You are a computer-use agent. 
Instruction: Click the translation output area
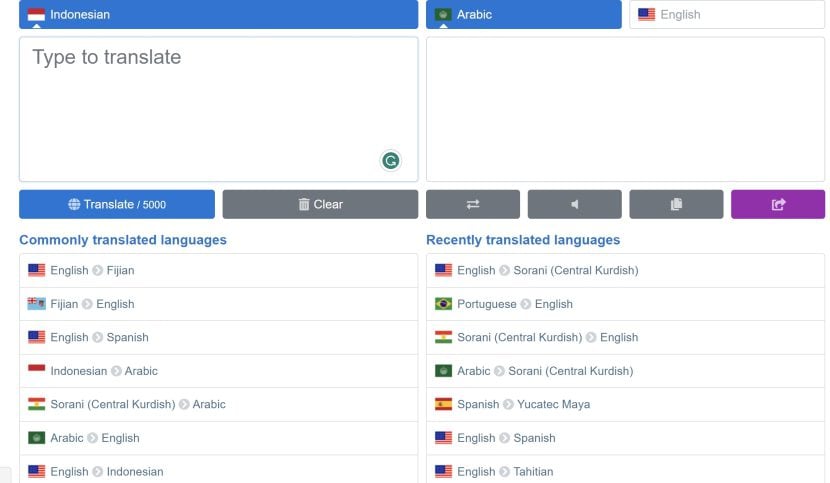tap(625, 109)
